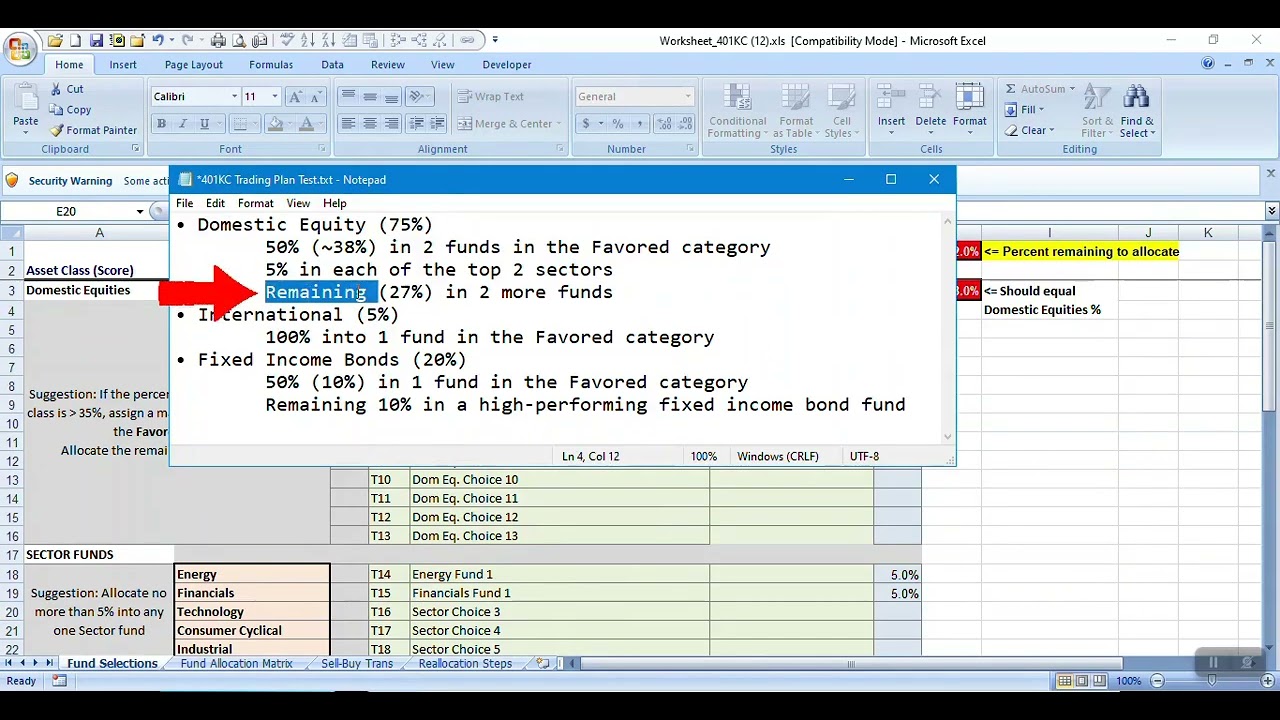
Task: Expand the Fill dropdown
Action: pyautogui.click(x=1041, y=110)
